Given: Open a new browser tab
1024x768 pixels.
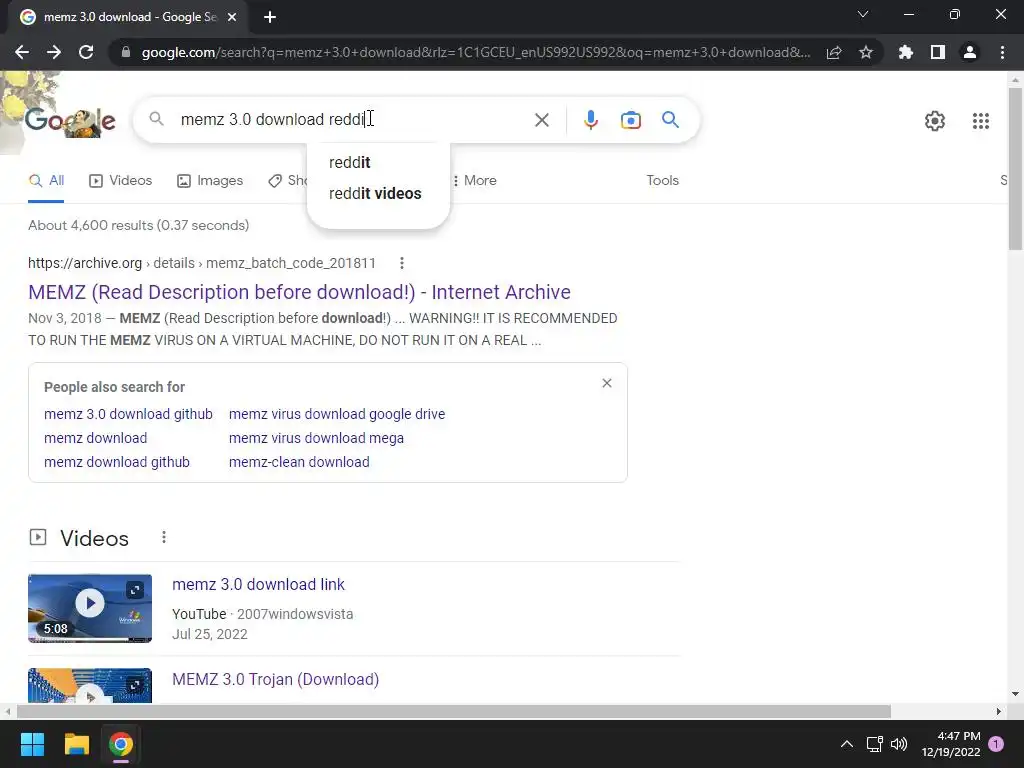Looking at the screenshot, I should point(270,17).
